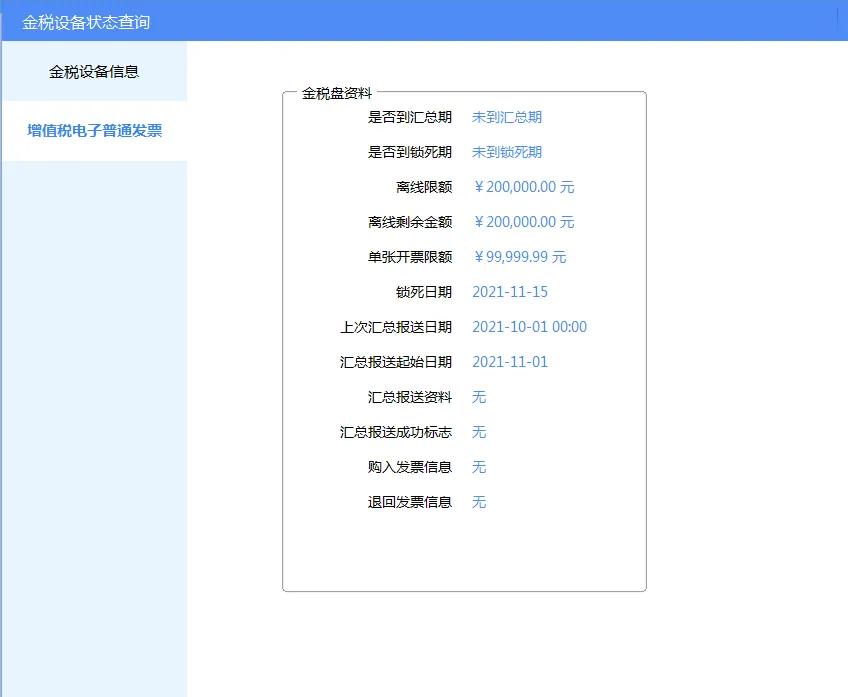Viewport: 848px width, 697px height.
Task: Click 无 next to 退回发票信息
Action: point(479,502)
